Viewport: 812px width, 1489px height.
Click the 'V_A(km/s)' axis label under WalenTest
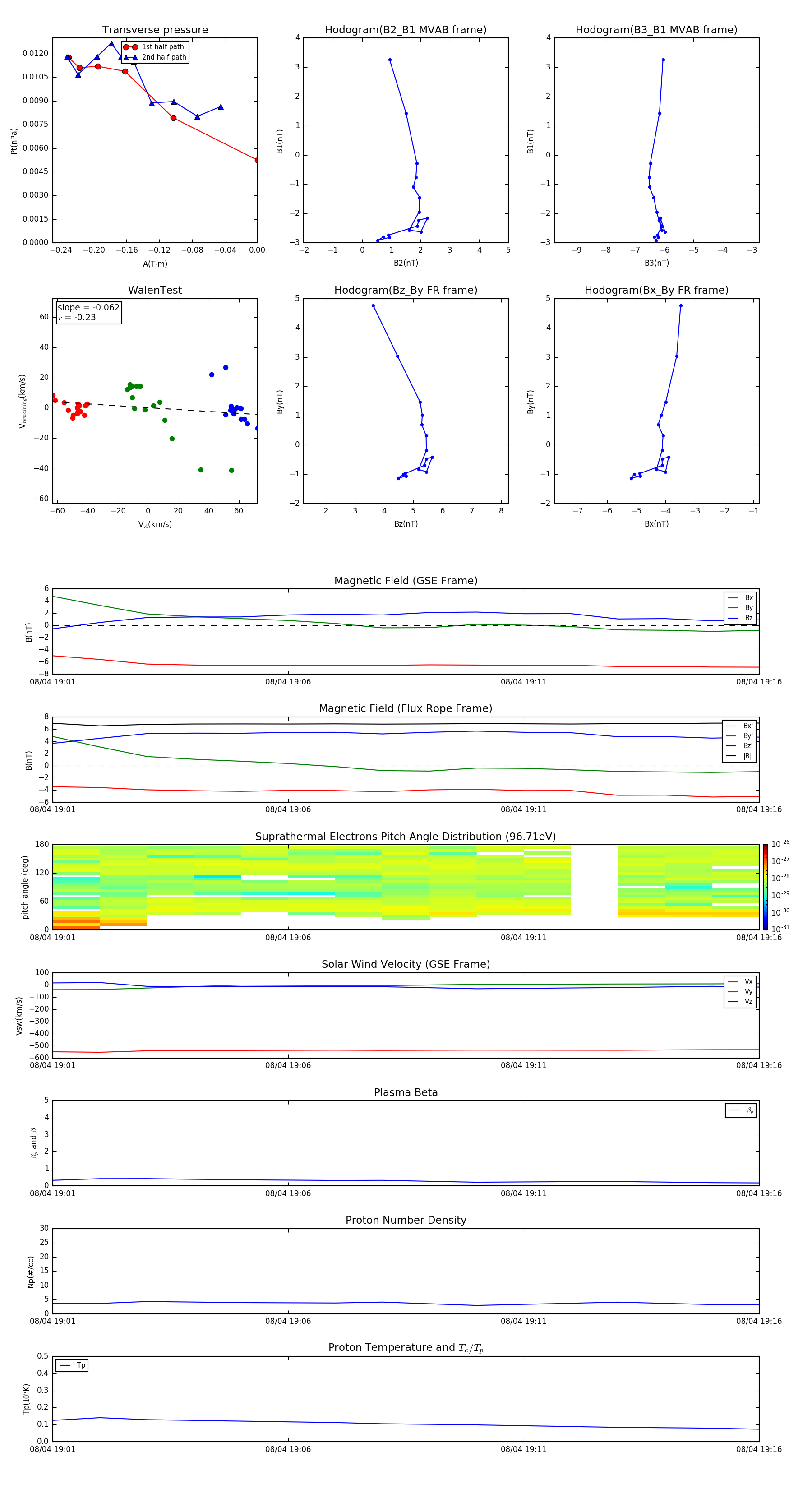point(155,525)
